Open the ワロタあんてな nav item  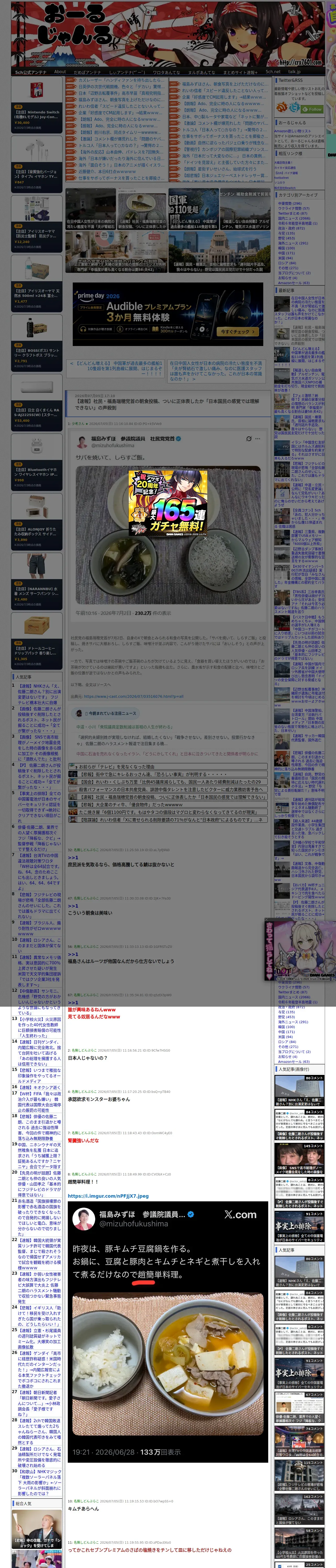tap(166, 72)
